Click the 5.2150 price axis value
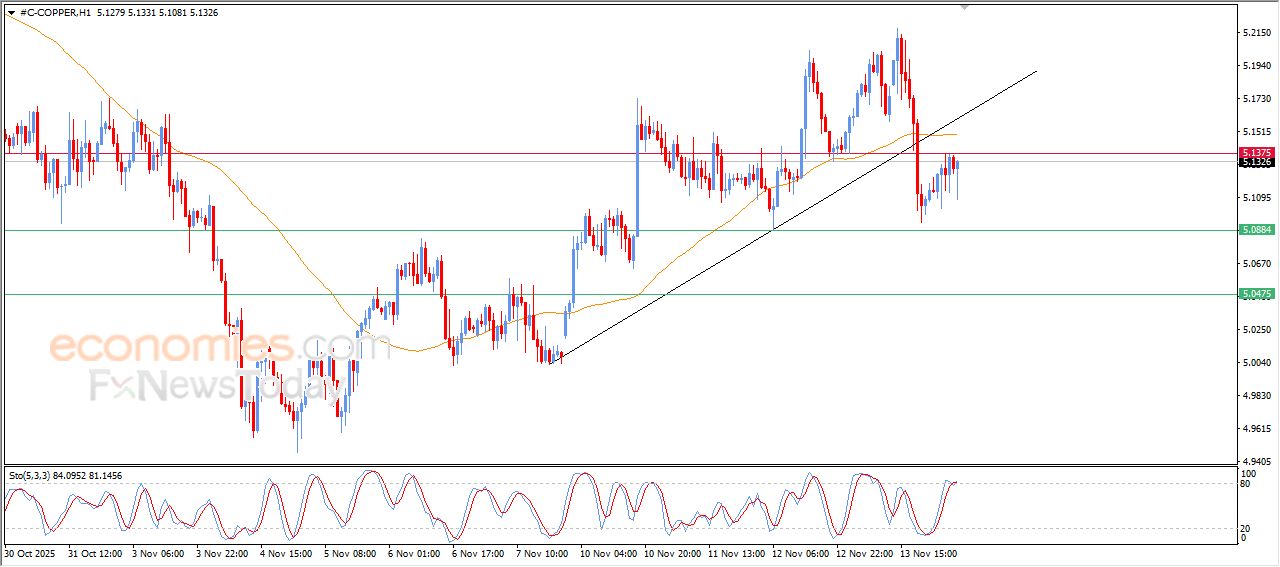 [x=1256, y=33]
